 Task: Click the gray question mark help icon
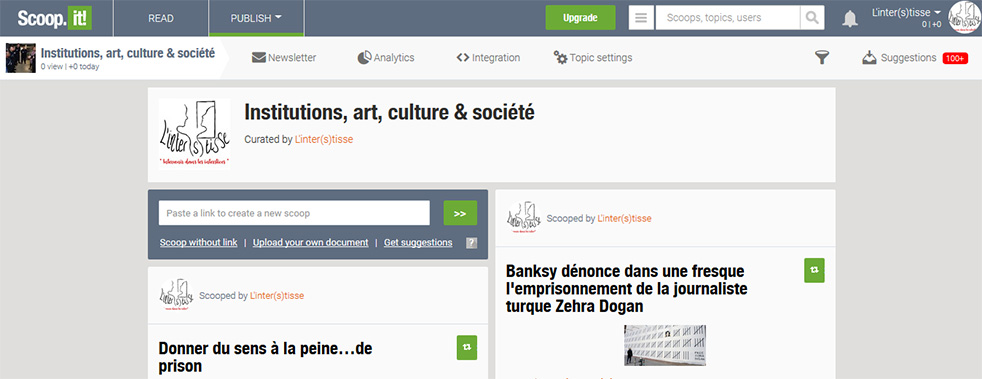(472, 243)
